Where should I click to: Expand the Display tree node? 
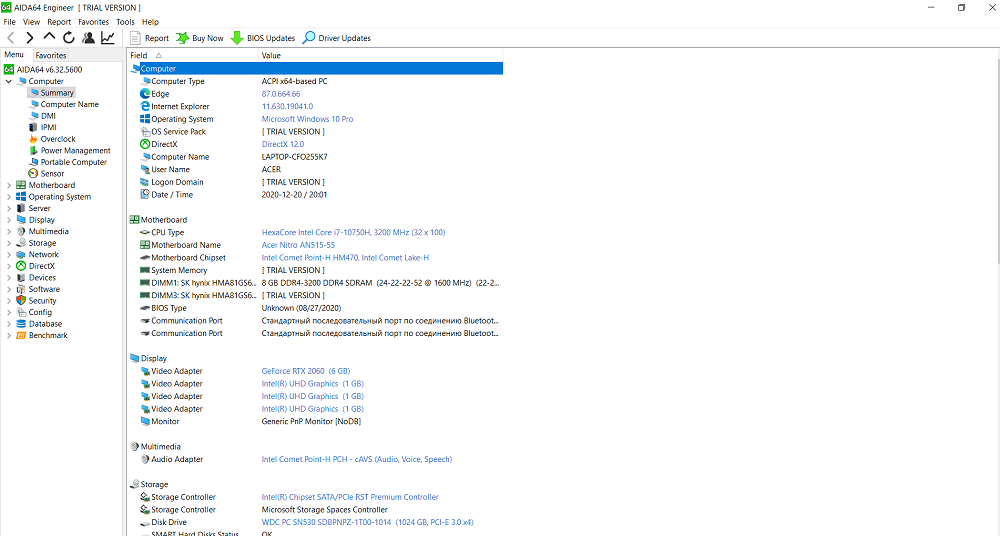point(9,220)
